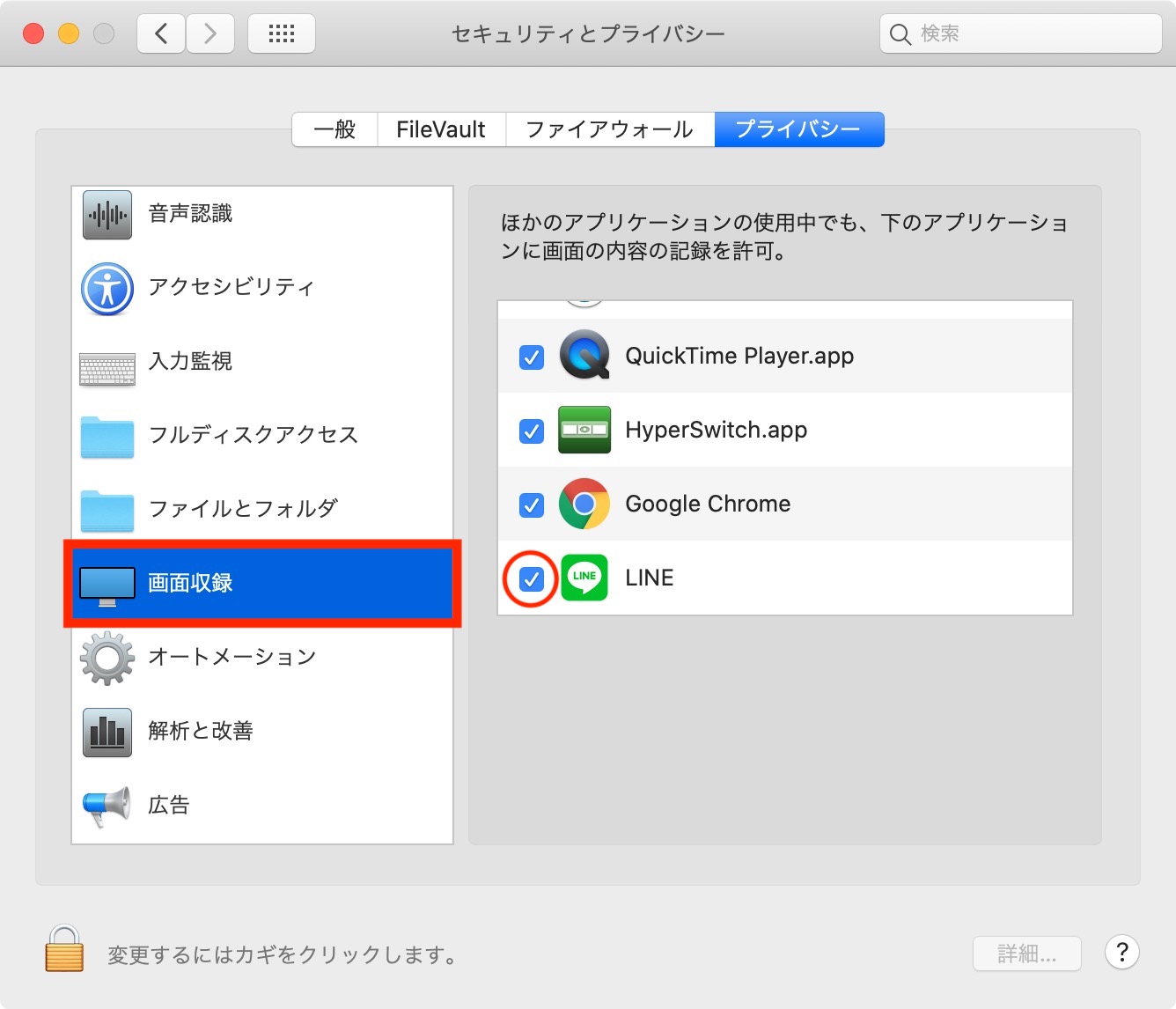Image resolution: width=1176 pixels, height=1009 pixels.
Task: Uncheck the LINE screen recording checkbox
Action: click(x=532, y=579)
